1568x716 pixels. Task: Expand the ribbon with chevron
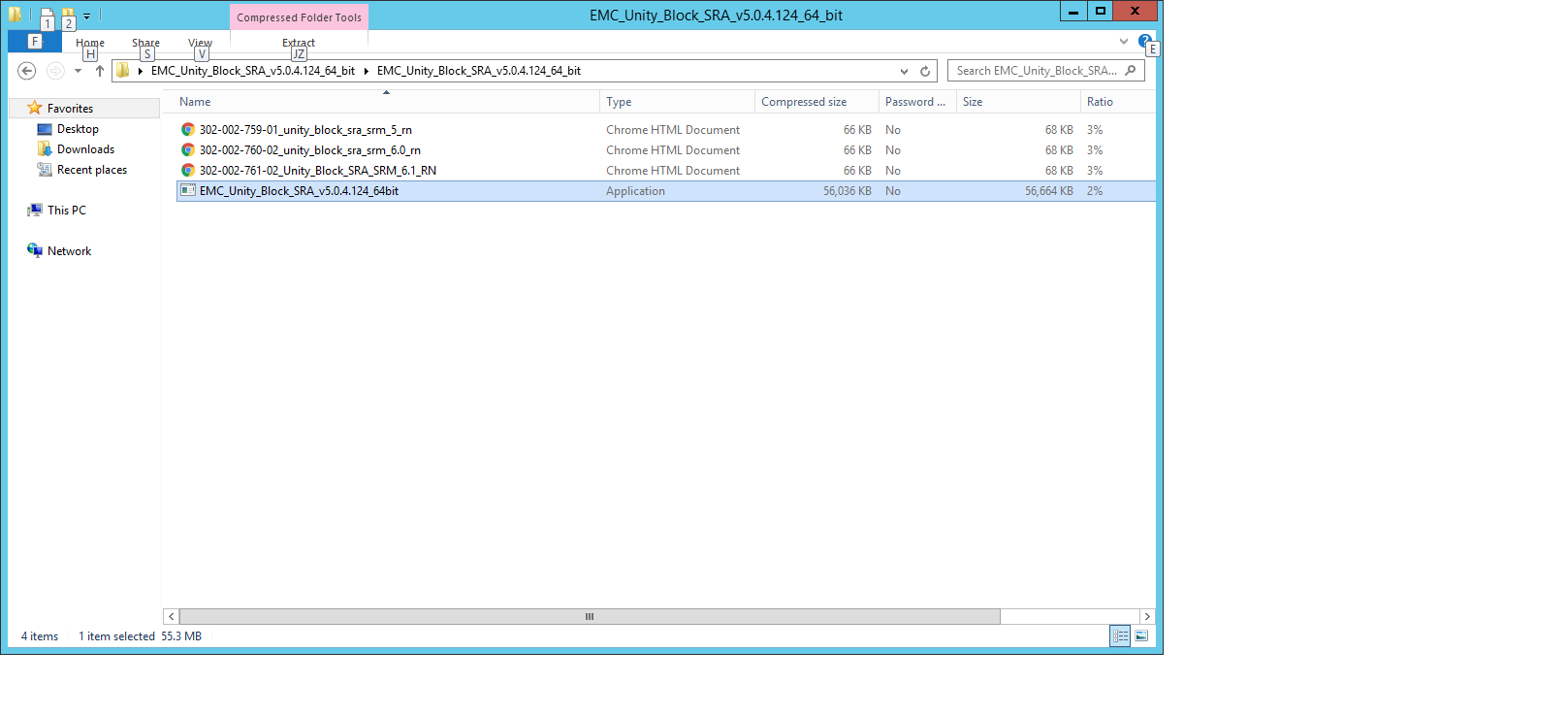tap(1124, 42)
